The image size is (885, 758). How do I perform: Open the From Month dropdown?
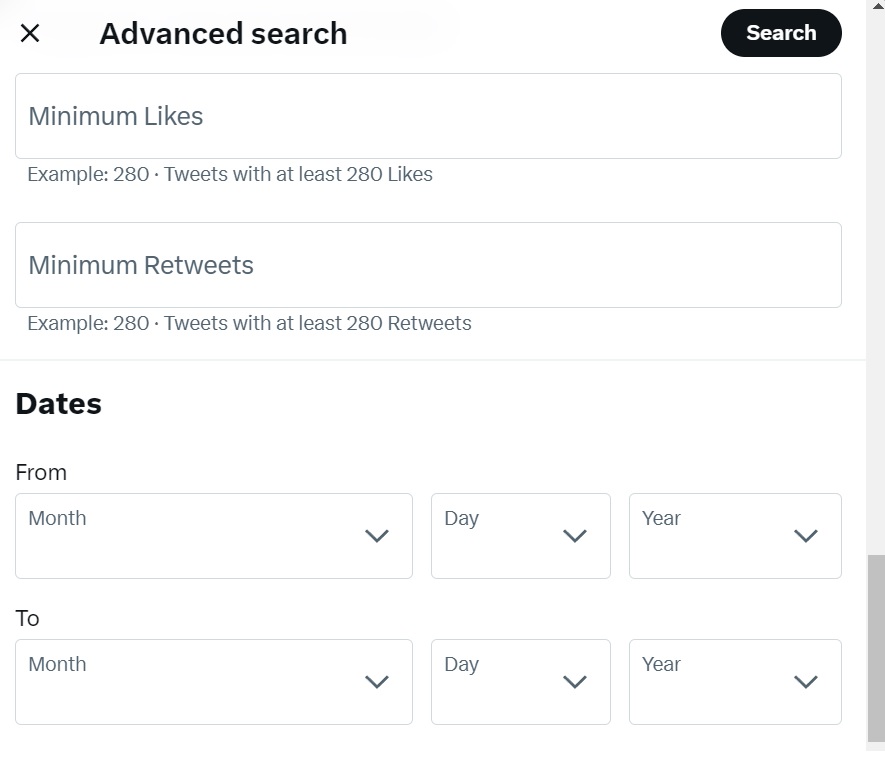pyautogui.click(x=213, y=535)
